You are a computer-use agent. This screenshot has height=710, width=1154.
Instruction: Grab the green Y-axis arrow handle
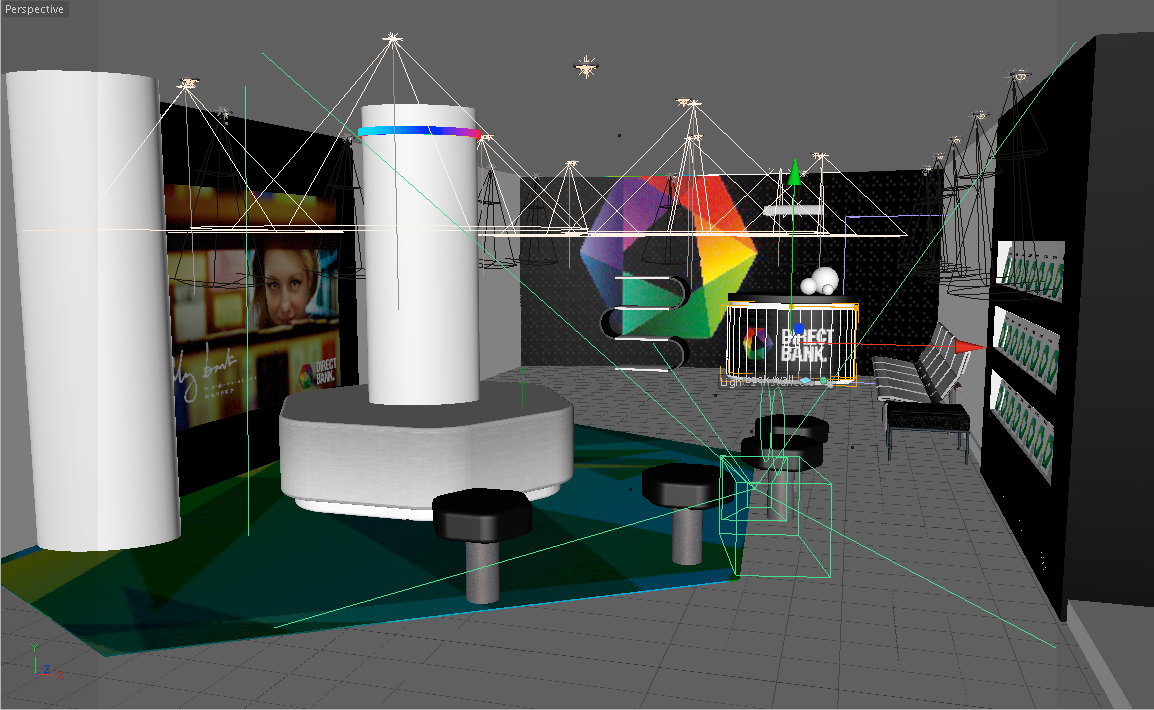click(x=793, y=172)
